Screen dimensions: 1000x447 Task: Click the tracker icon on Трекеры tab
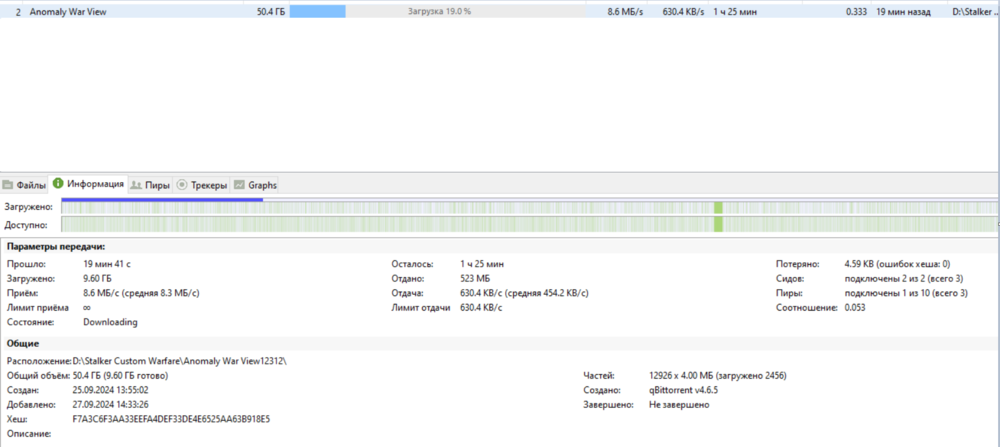click(181, 186)
